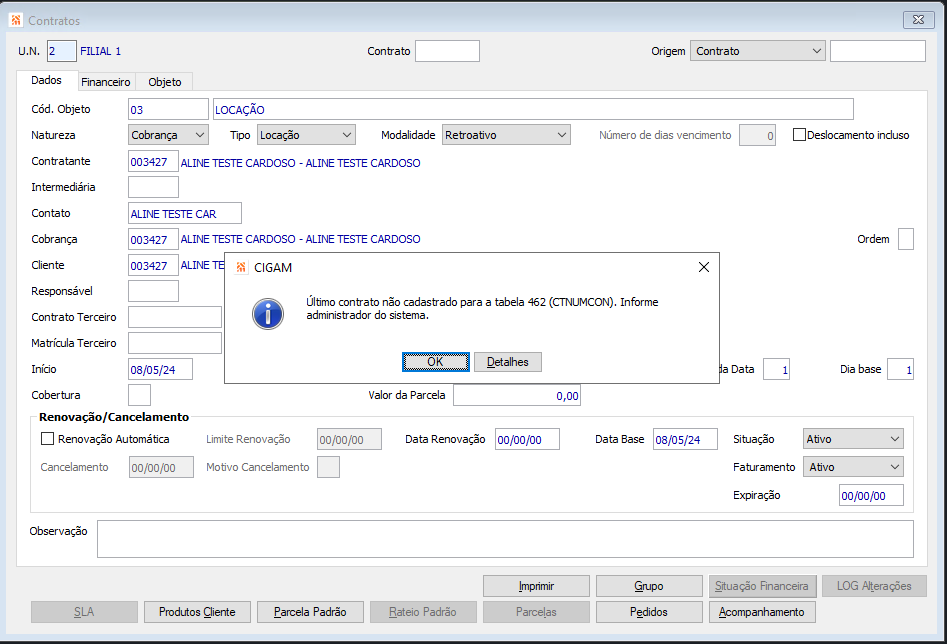This screenshot has width=947, height=644.
Task: Click the Responsável field
Action: coord(153,291)
